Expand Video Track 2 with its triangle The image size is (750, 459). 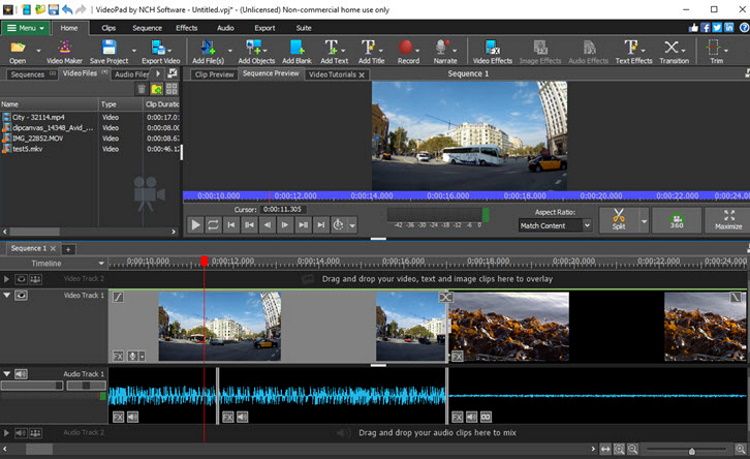7,279
